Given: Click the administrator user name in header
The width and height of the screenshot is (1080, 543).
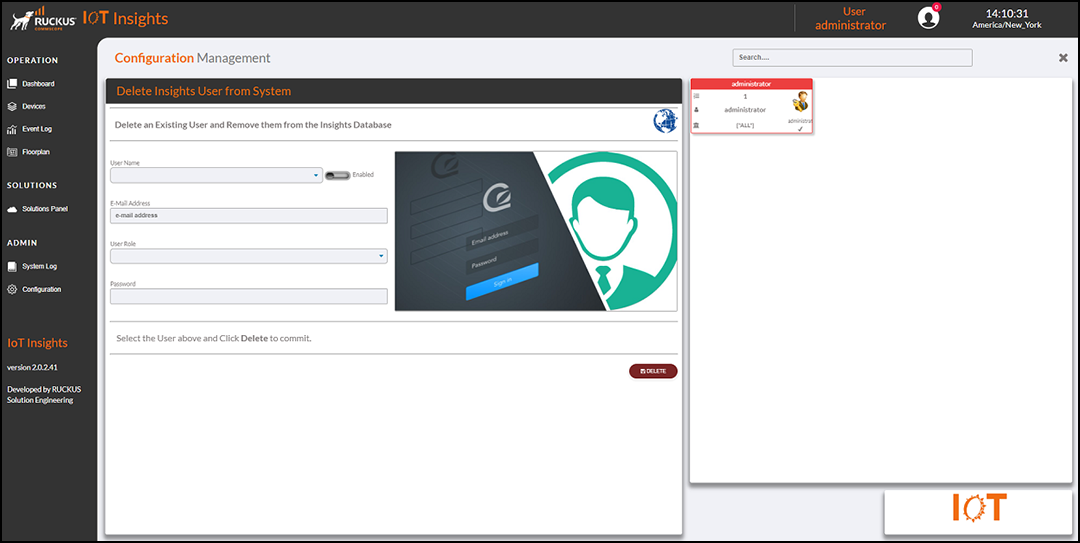Looking at the screenshot, I should pos(851,25).
